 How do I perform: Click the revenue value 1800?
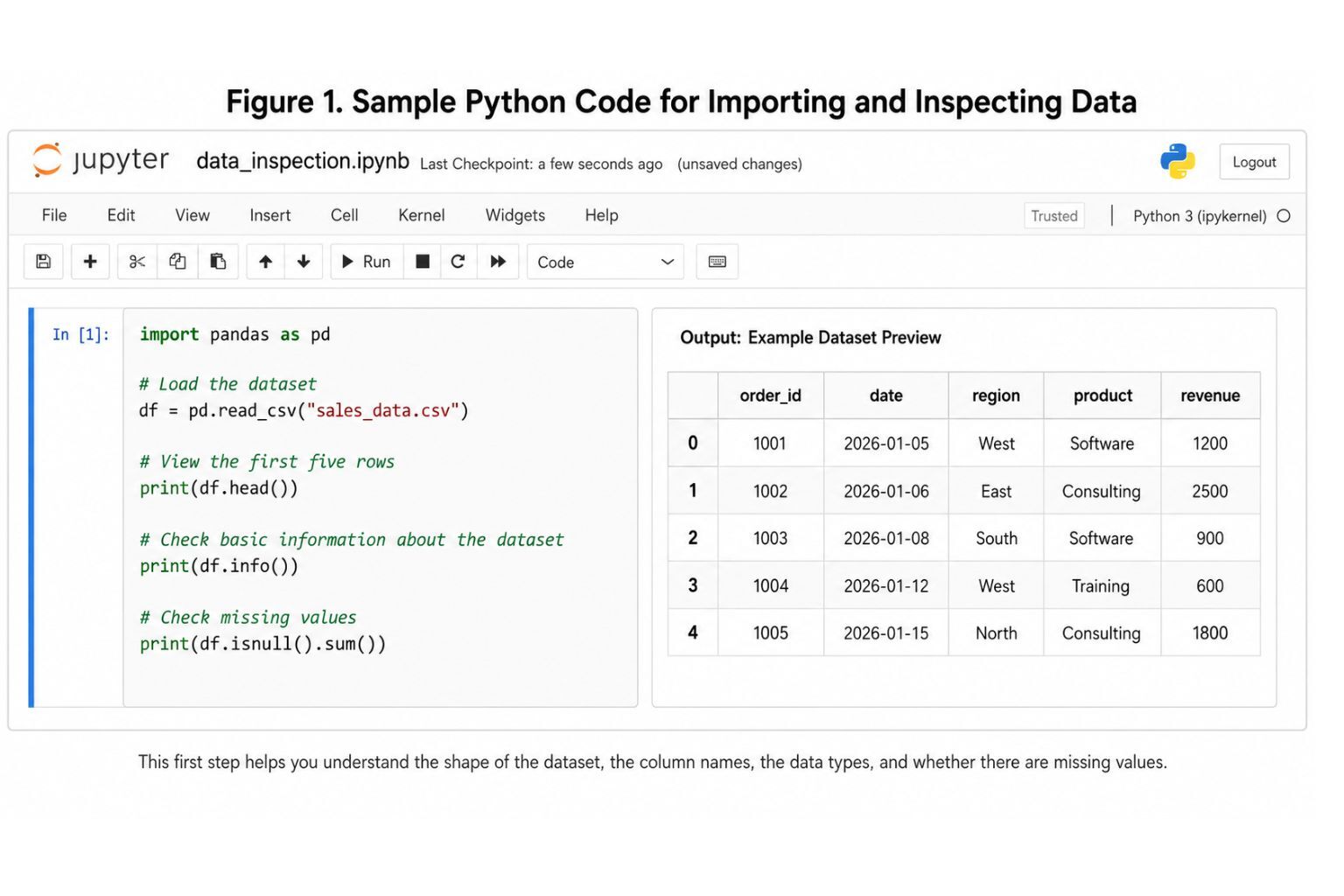(1210, 633)
